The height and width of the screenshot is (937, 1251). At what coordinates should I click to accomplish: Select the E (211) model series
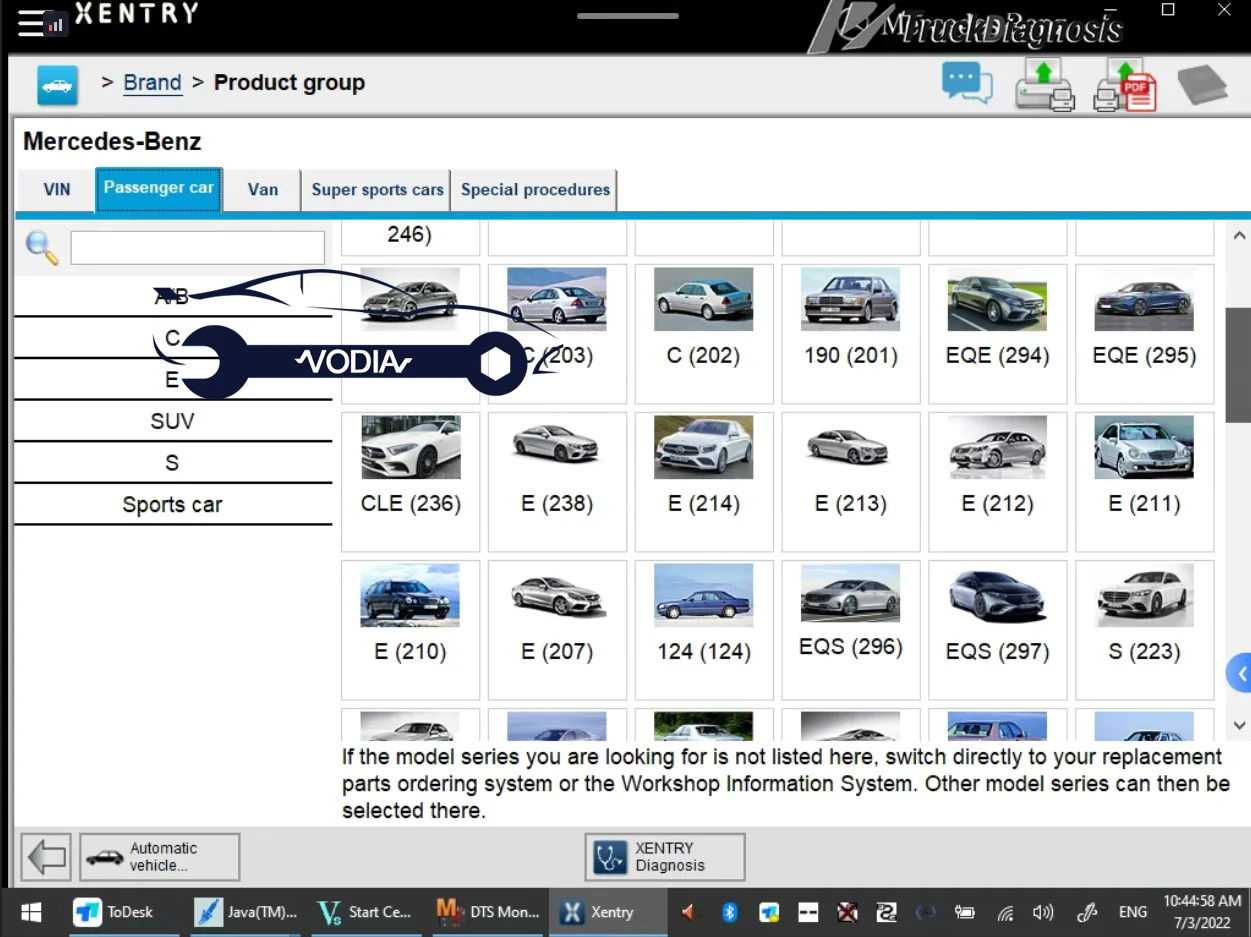point(1145,482)
